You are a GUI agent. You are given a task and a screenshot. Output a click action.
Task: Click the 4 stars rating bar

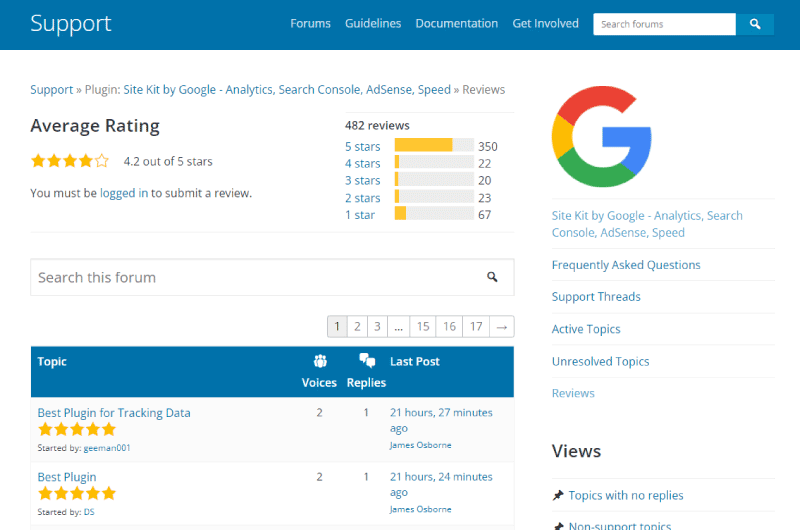[x=434, y=162]
